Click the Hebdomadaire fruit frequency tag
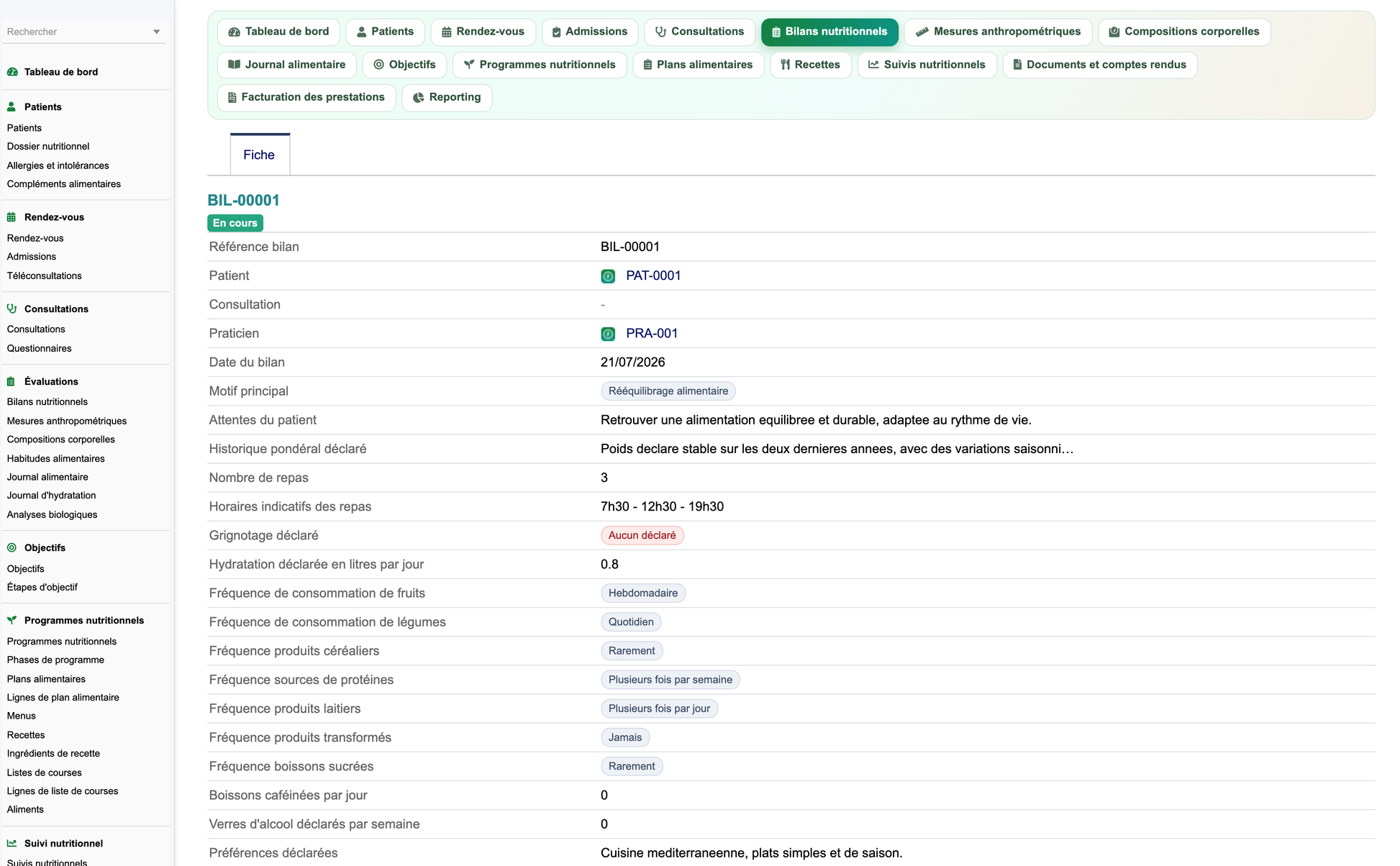This screenshot has height=866, width=1400. point(643,593)
